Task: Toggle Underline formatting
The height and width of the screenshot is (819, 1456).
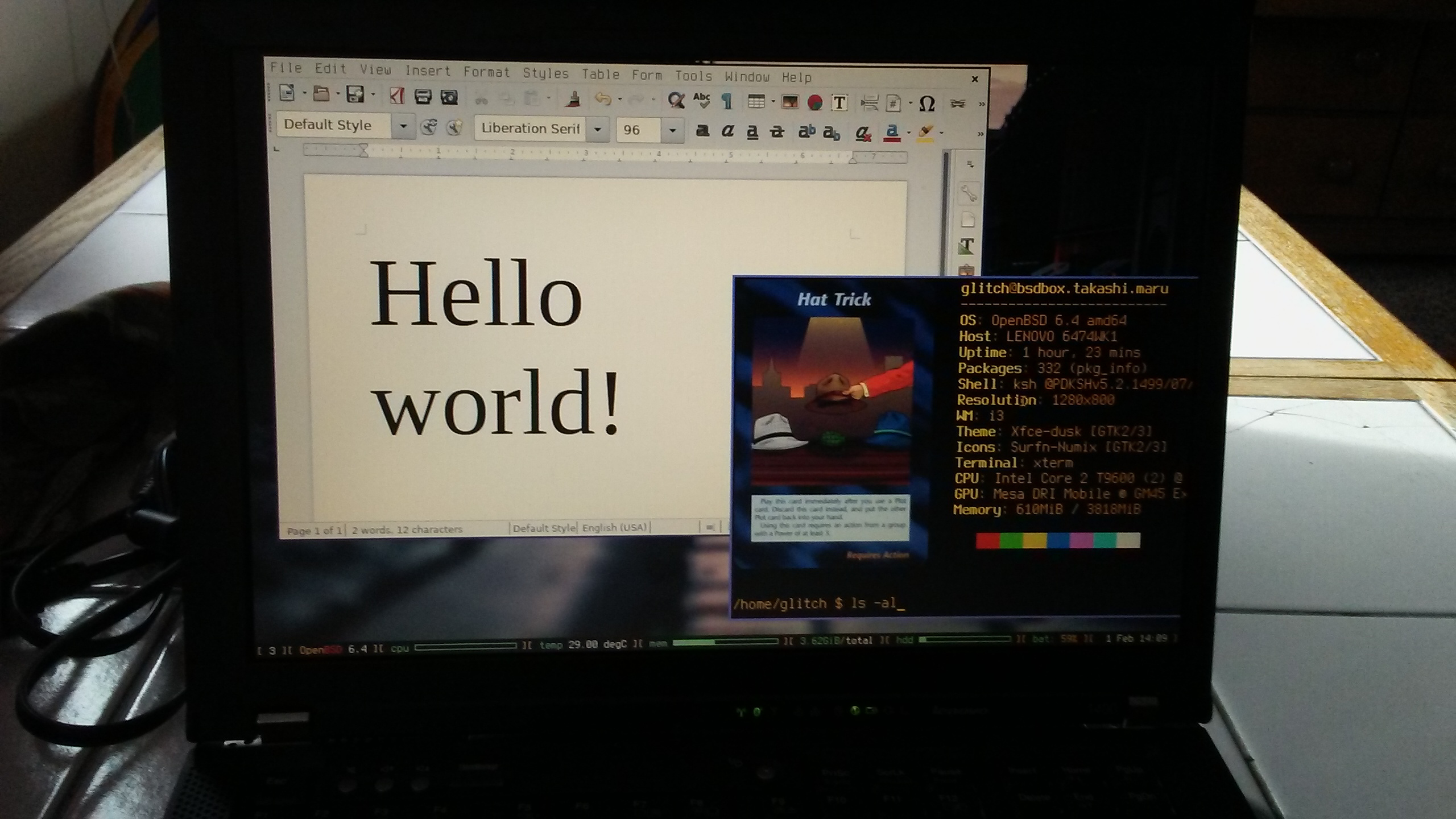Action: click(x=752, y=132)
